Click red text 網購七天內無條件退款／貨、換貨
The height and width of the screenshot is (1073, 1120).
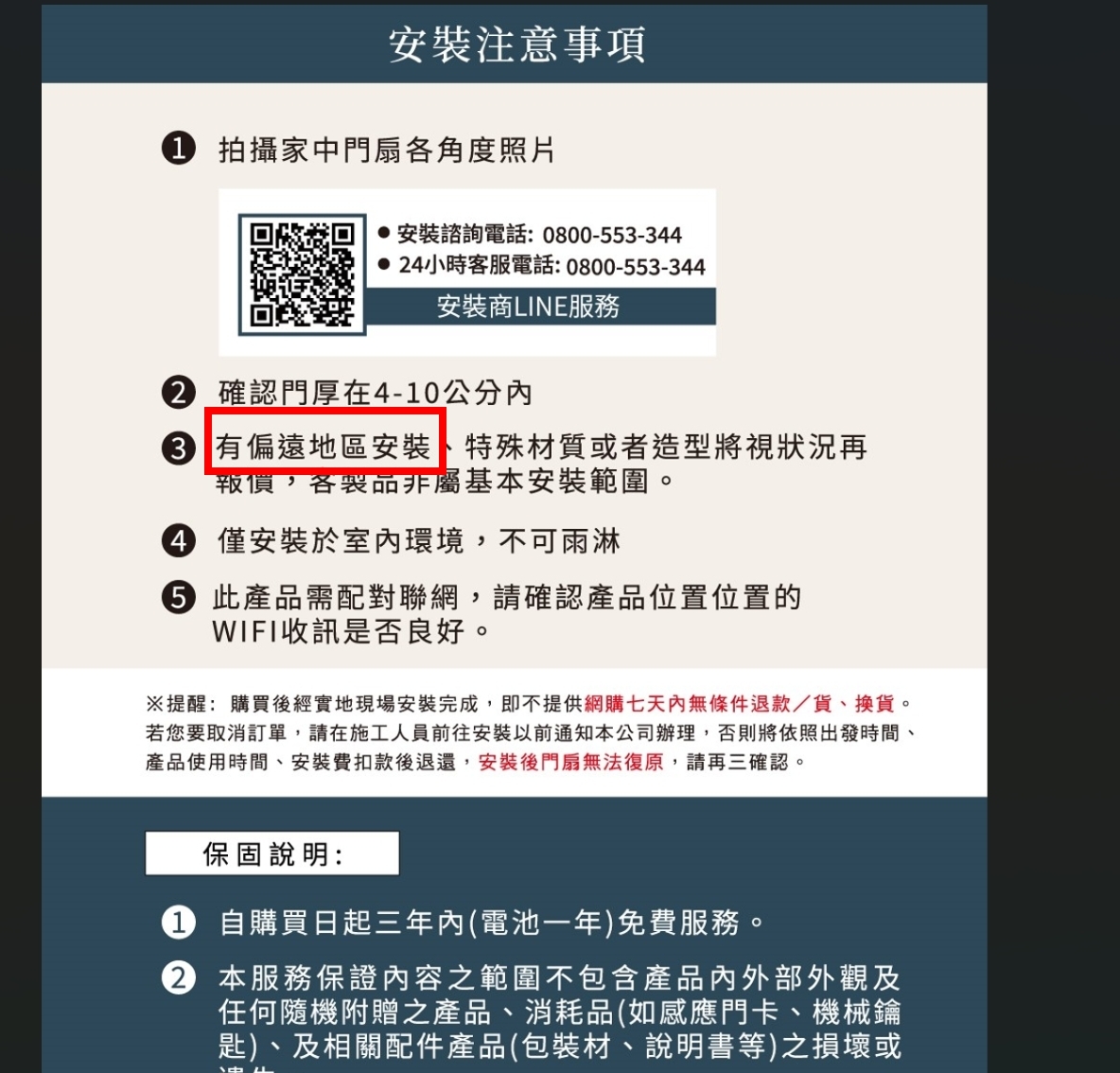[740, 704]
